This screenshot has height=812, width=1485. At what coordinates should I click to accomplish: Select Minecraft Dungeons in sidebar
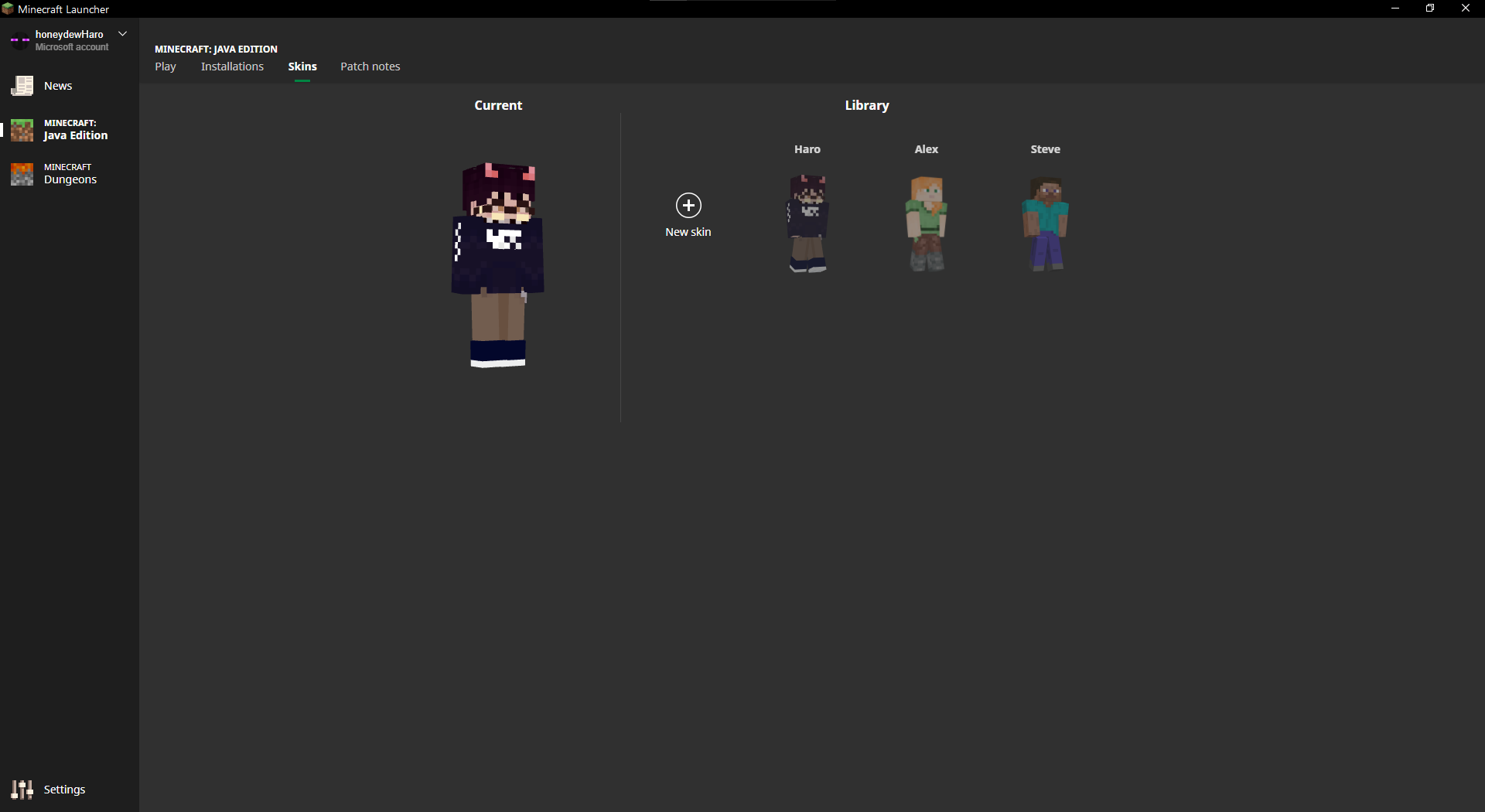(x=70, y=174)
